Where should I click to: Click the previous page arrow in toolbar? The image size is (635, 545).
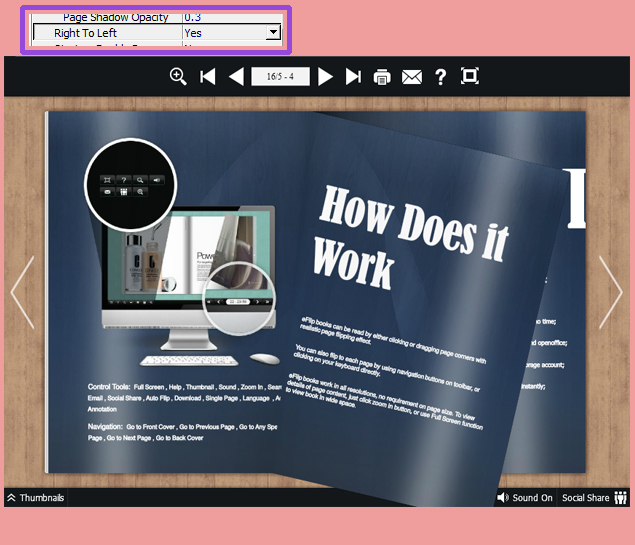point(237,77)
